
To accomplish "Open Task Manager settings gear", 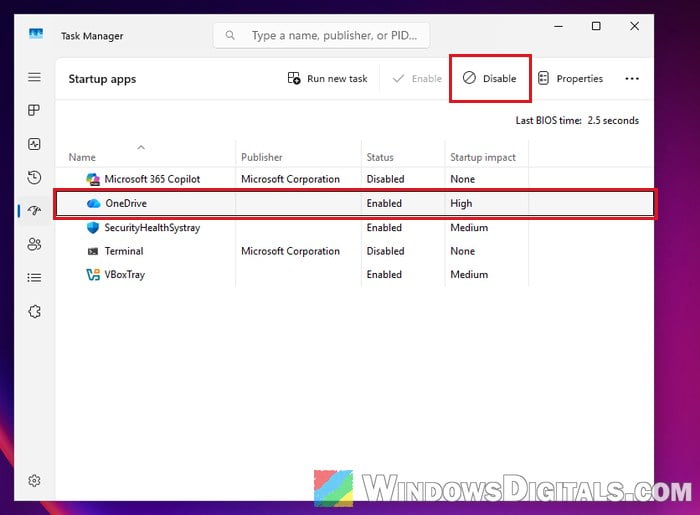I will point(34,481).
